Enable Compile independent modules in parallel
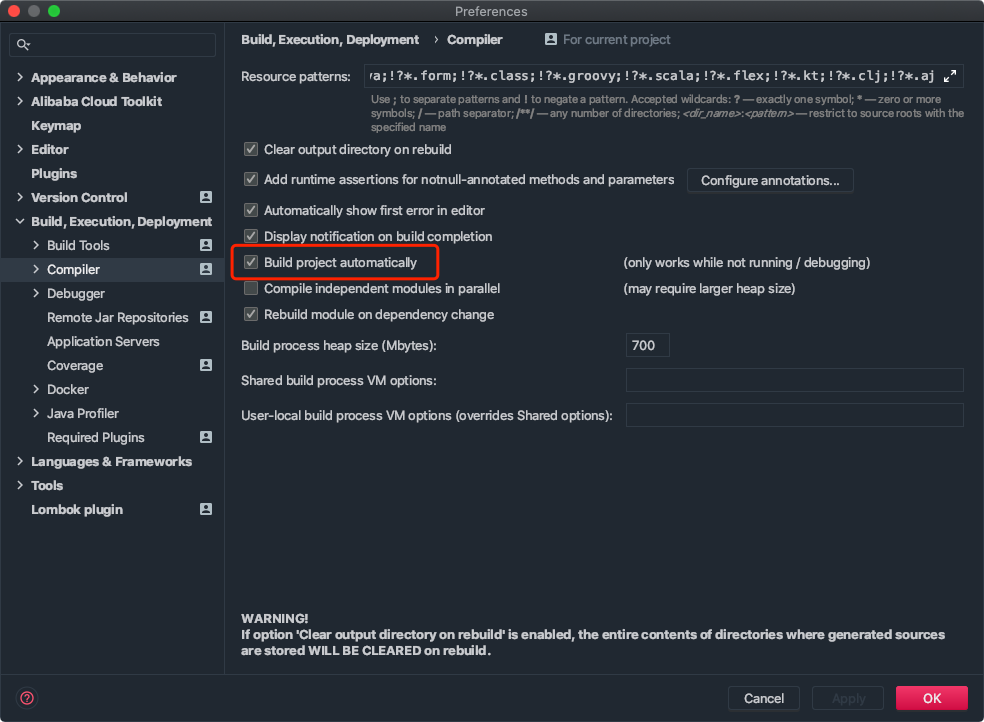This screenshot has width=984, height=722. pyautogui.click(x=251, y=289)
